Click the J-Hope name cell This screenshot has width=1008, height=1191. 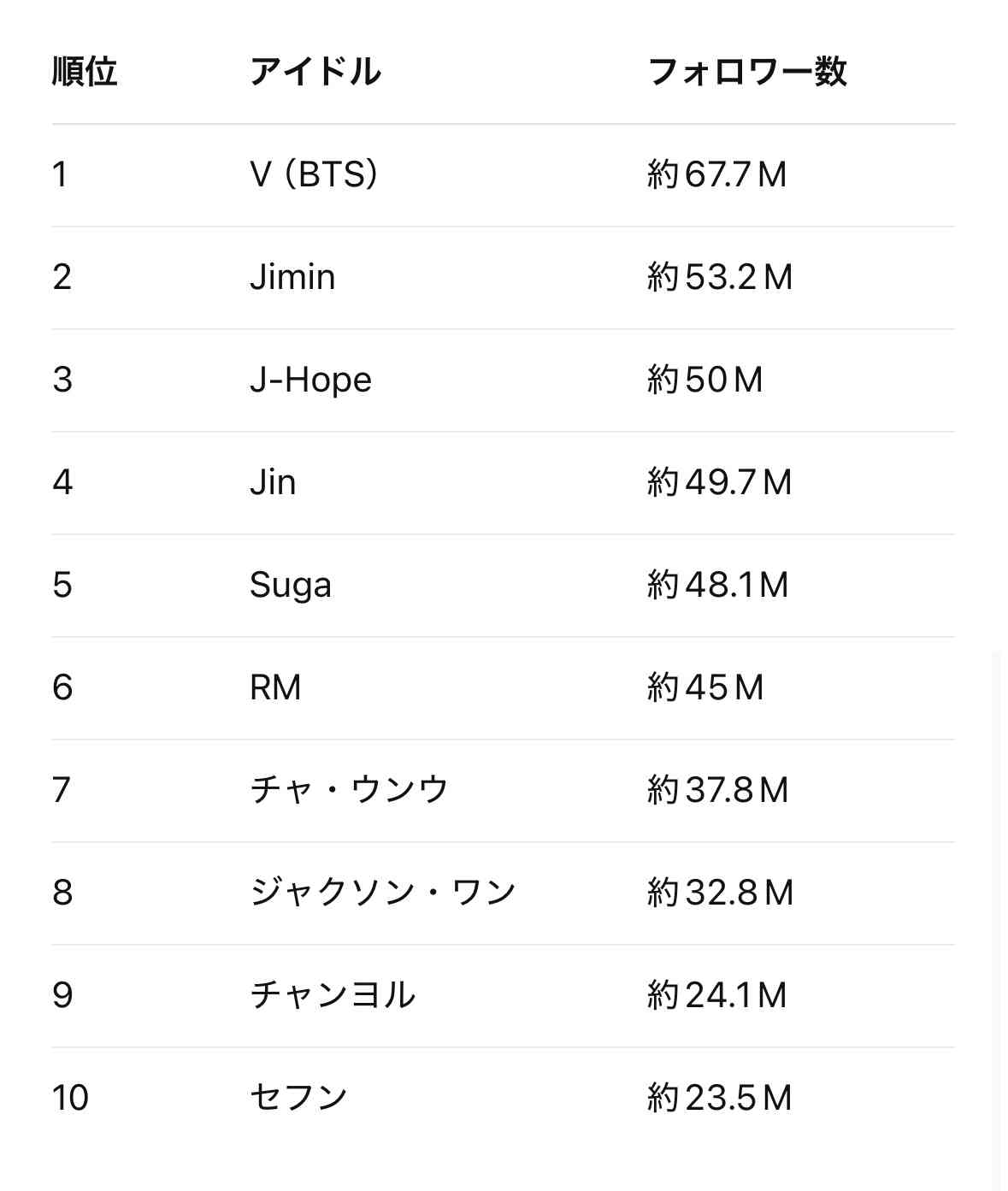click(311, 380)
